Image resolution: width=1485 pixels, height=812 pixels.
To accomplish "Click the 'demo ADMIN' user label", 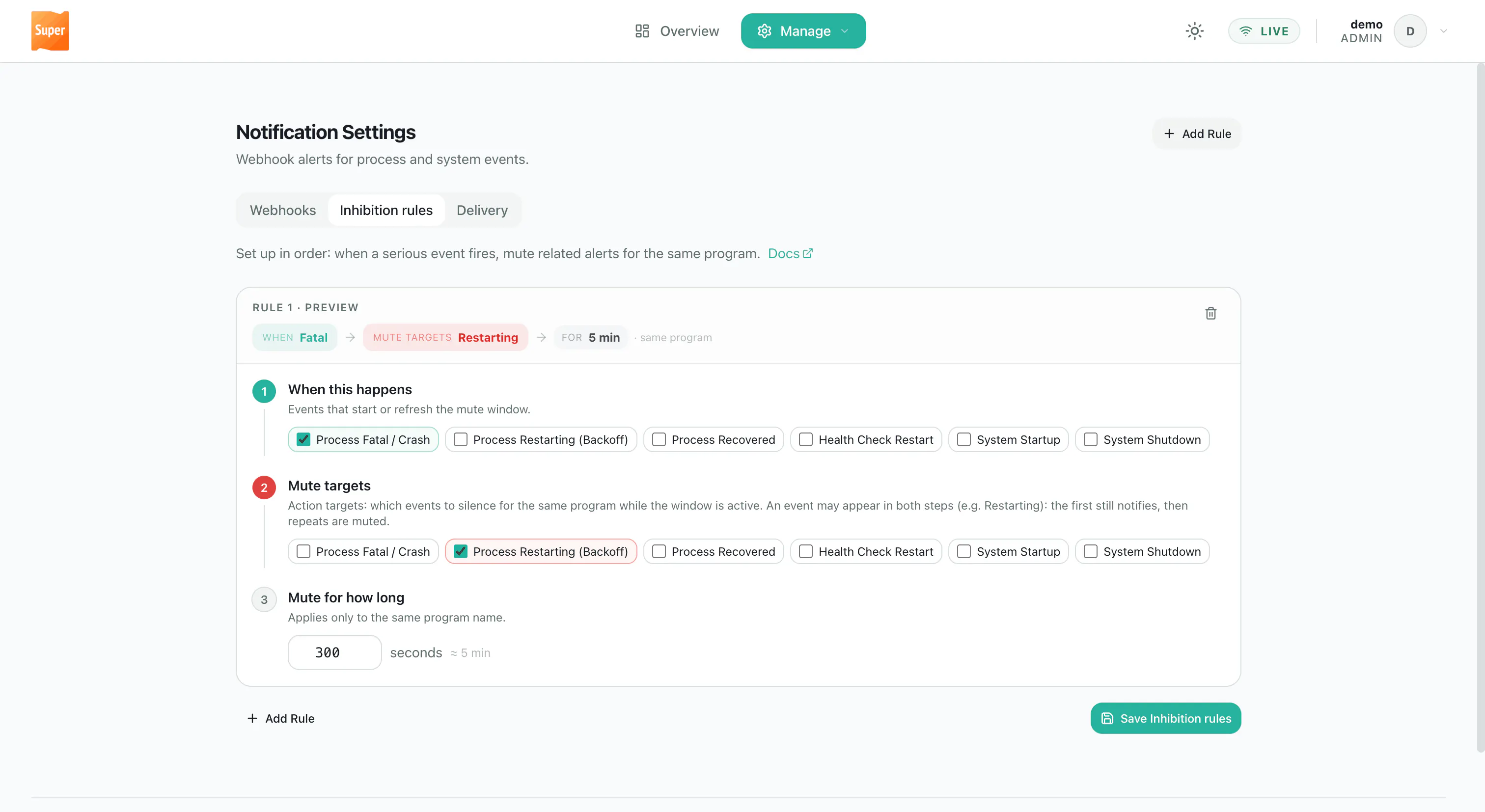I will pos(1361,31).
